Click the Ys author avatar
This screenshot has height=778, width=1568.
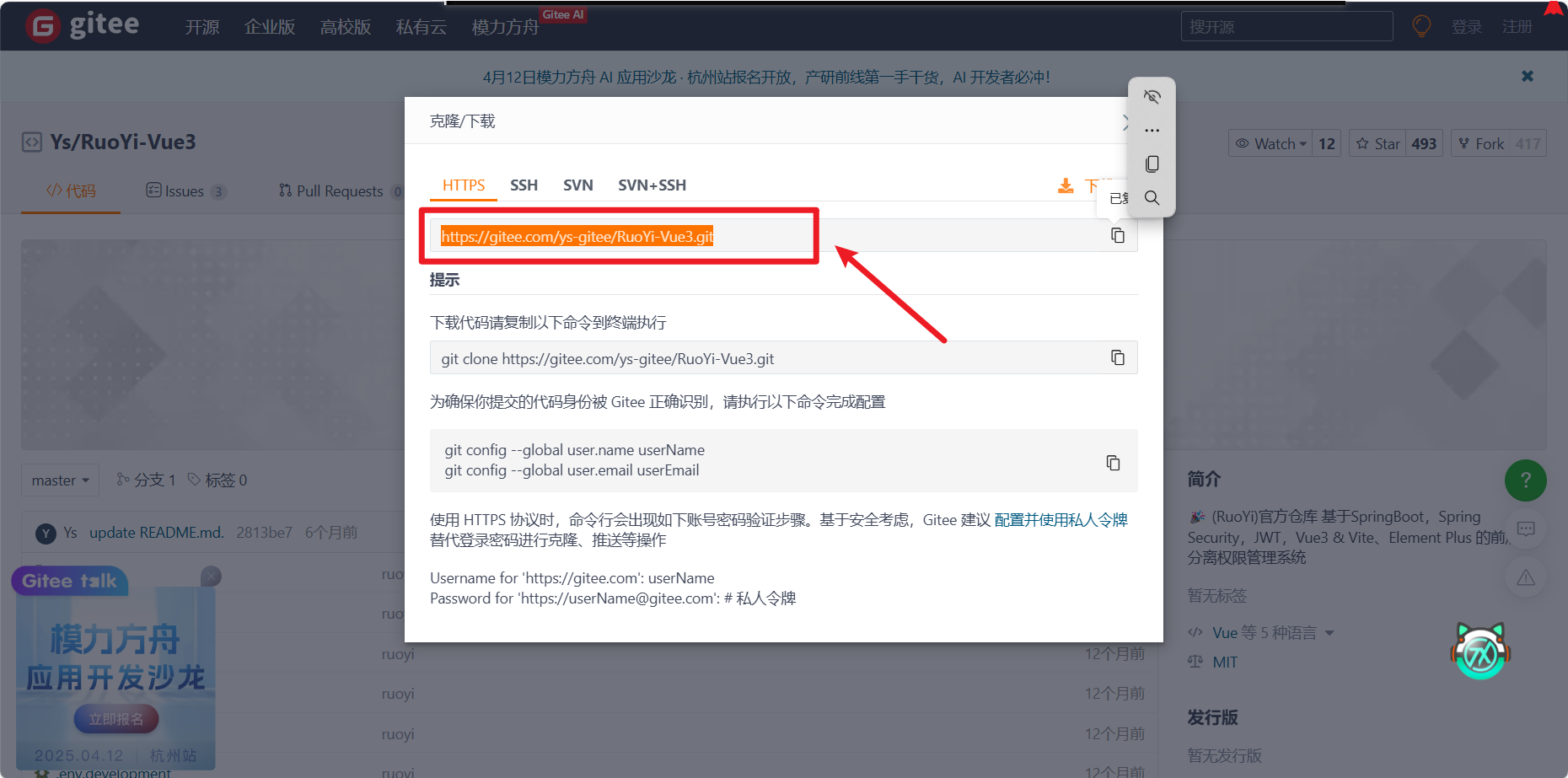coord(46,534)
